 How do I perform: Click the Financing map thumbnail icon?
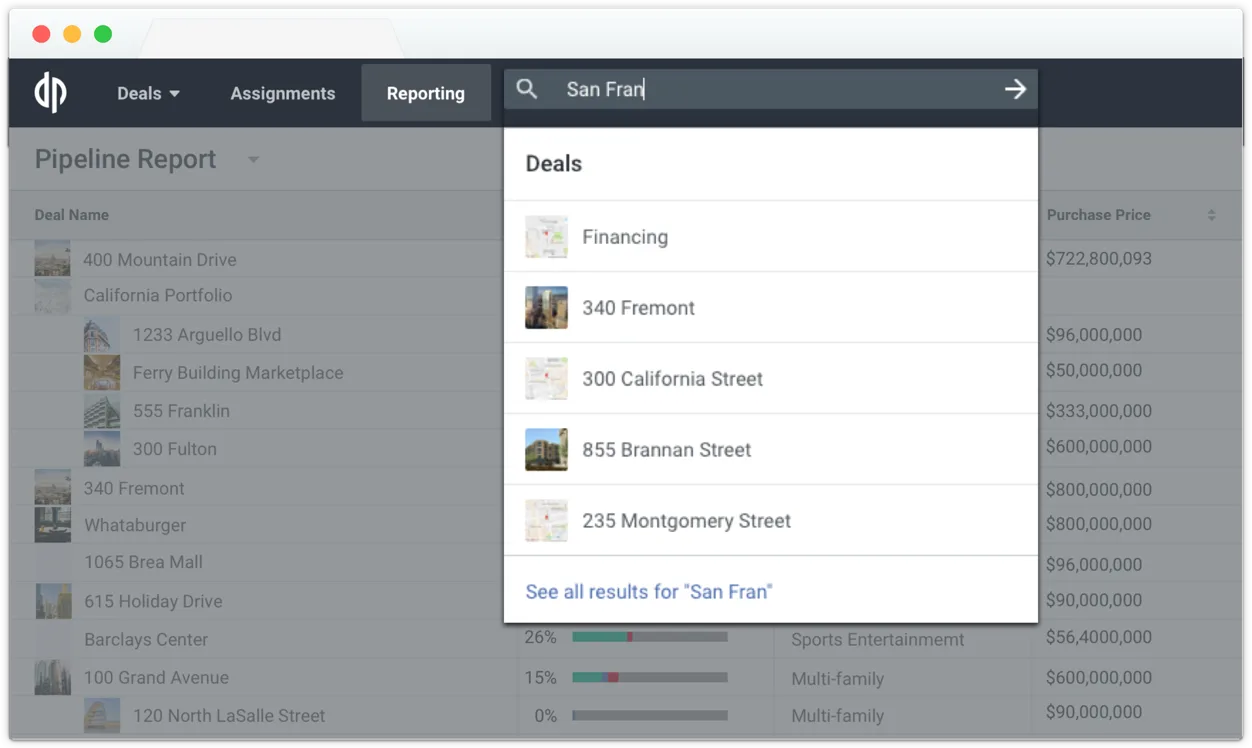coord(546,236)
